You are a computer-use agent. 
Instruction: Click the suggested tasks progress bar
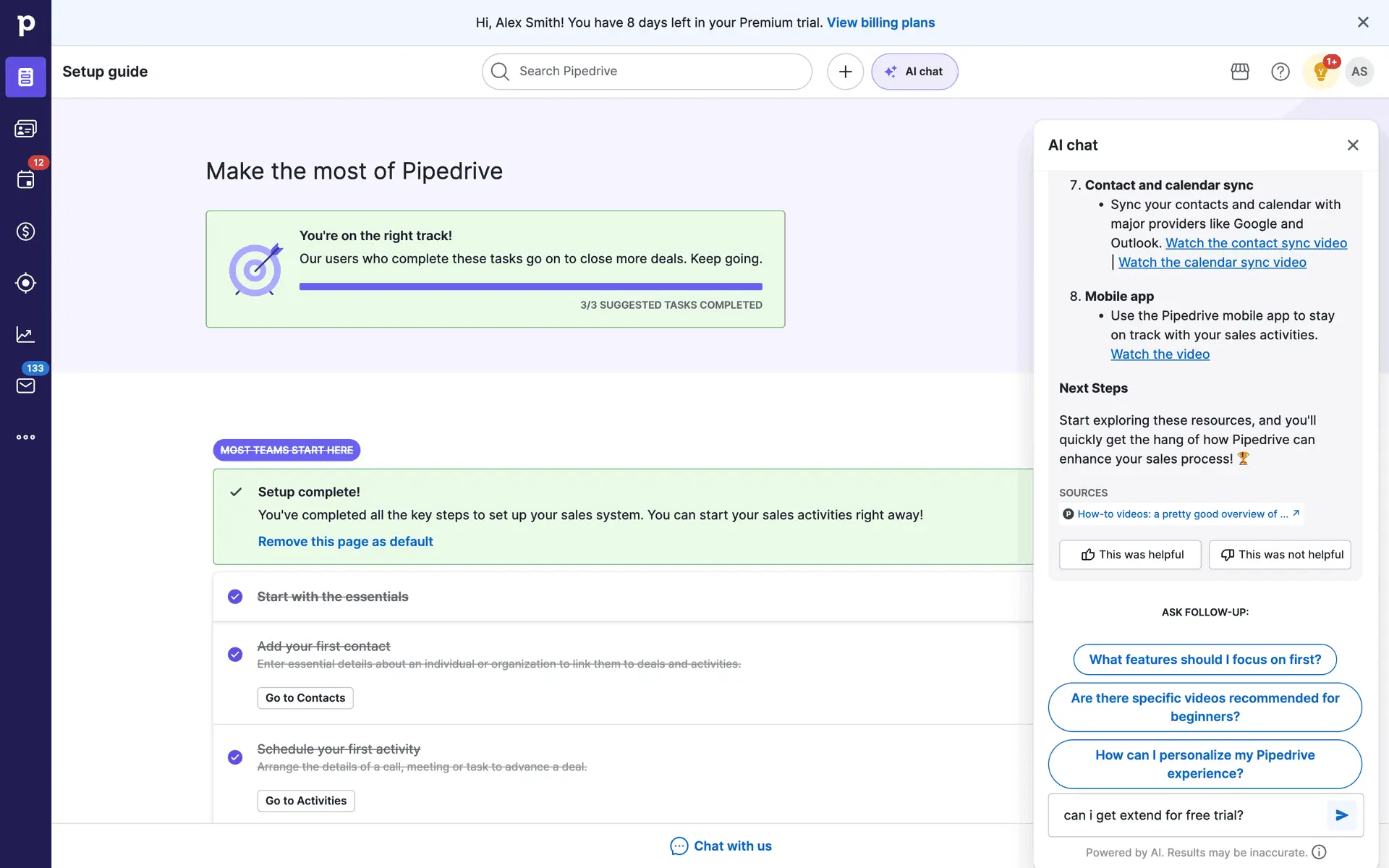coord(530,287)
